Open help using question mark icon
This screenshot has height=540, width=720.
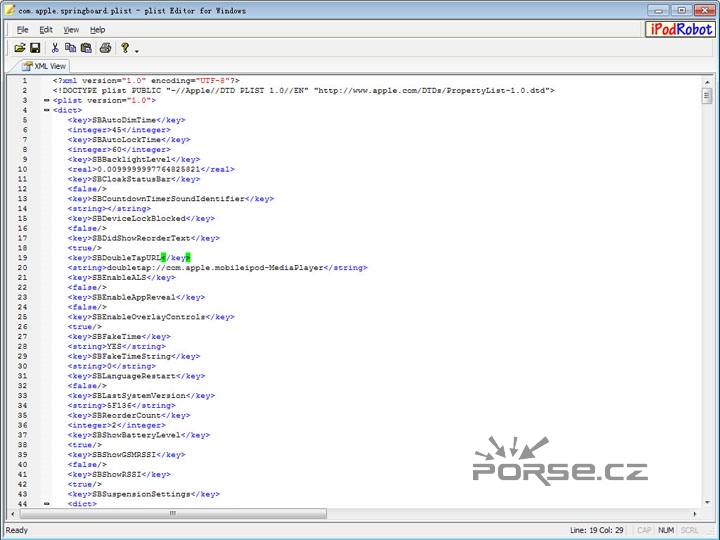coord(125,48)
